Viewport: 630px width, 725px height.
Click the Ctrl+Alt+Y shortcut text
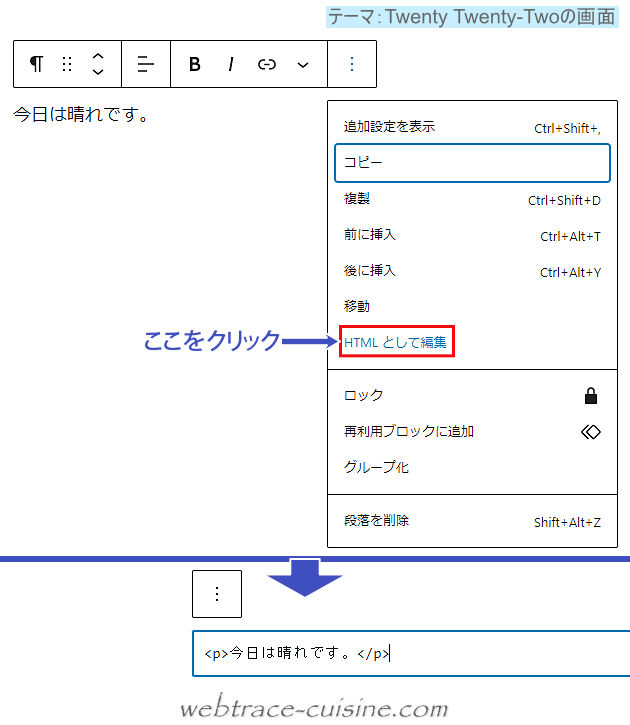[x=570, y=272]
